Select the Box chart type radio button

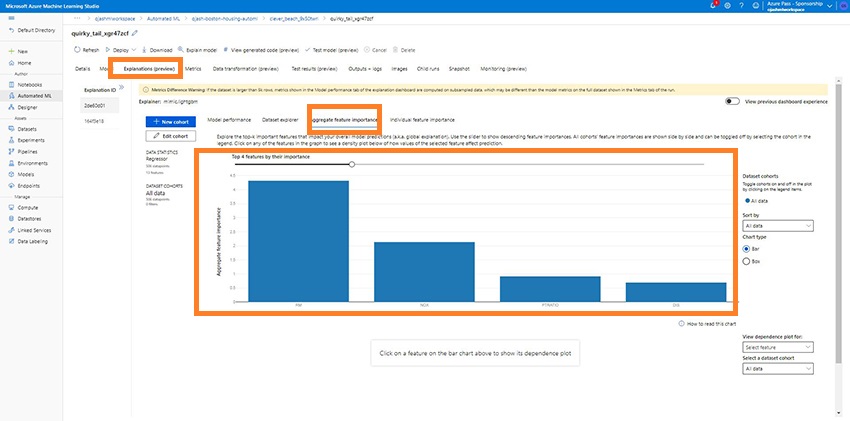point(746,261)
